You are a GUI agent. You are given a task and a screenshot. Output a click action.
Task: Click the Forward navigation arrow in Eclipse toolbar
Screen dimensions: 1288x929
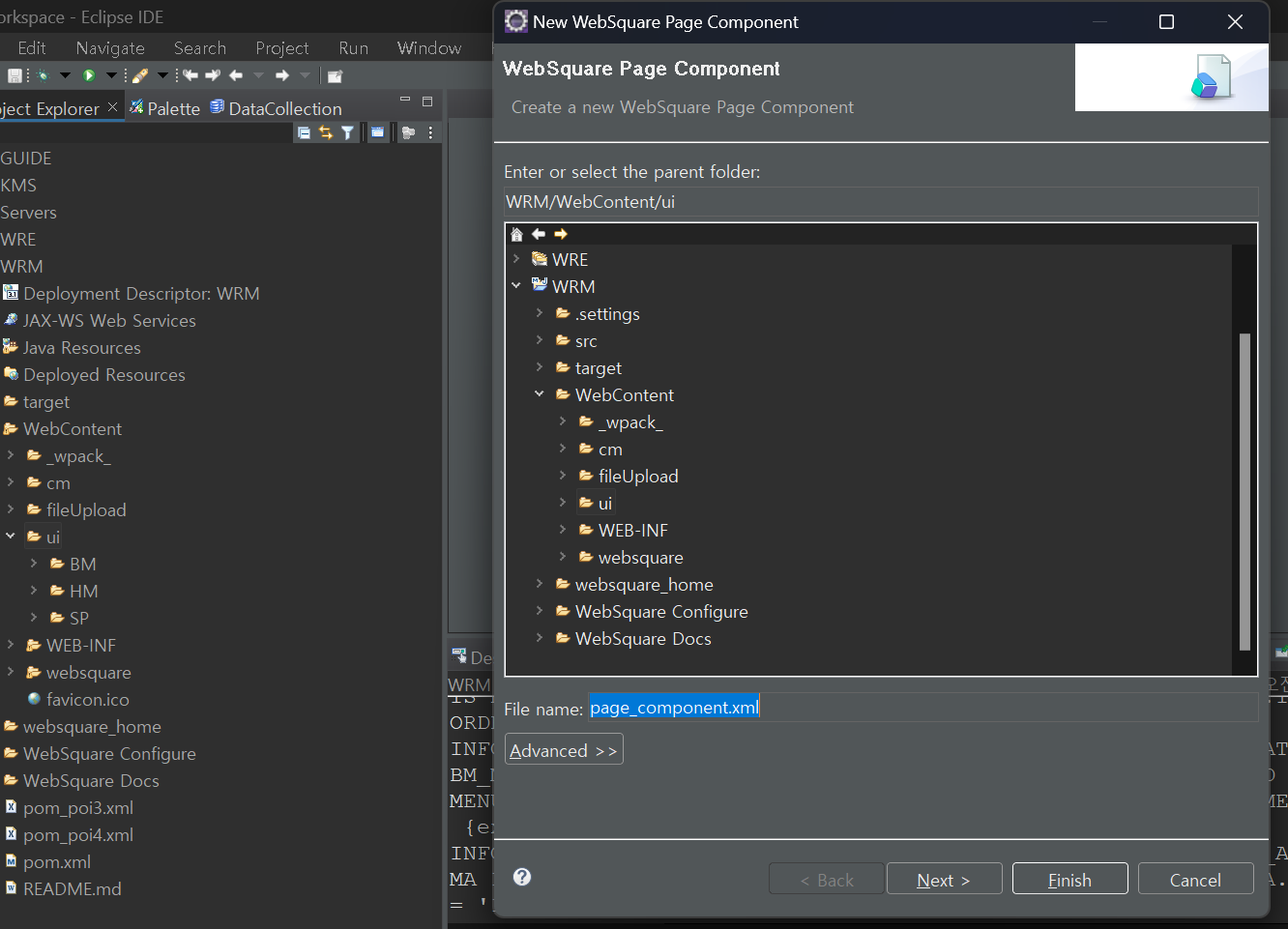point(282,75)
